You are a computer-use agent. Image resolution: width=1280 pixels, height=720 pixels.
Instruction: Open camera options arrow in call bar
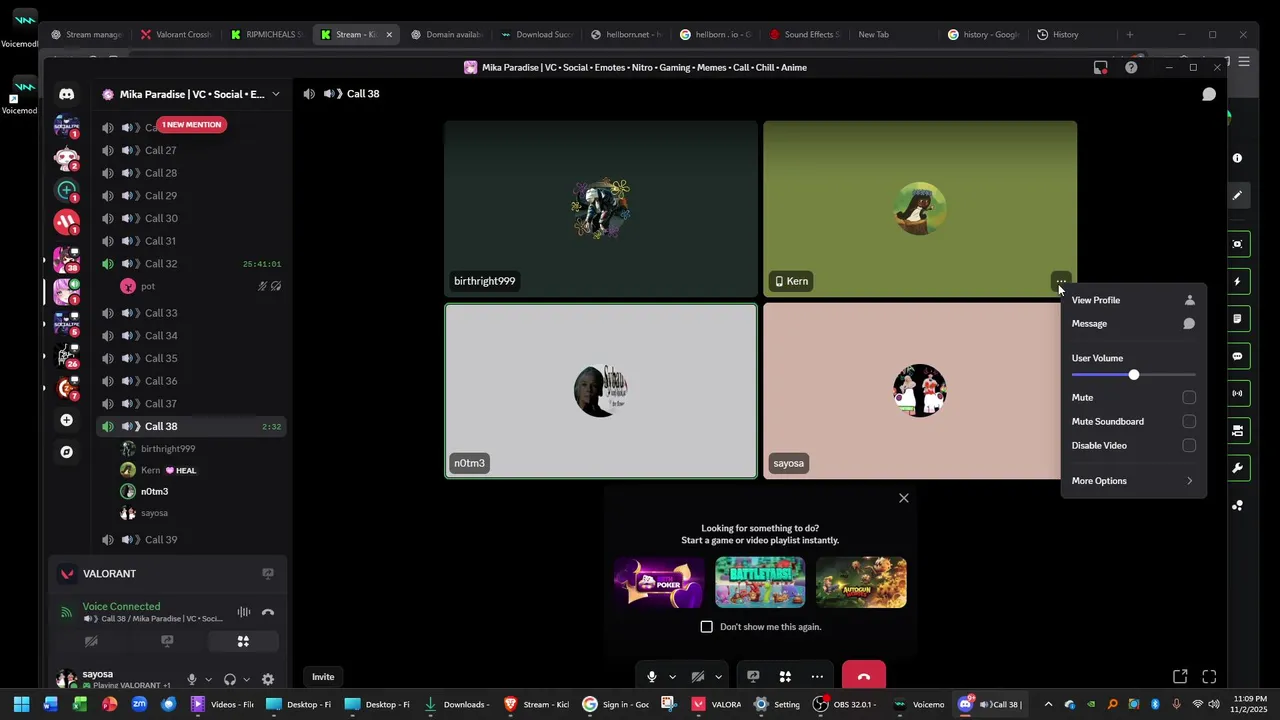point(718,677)
